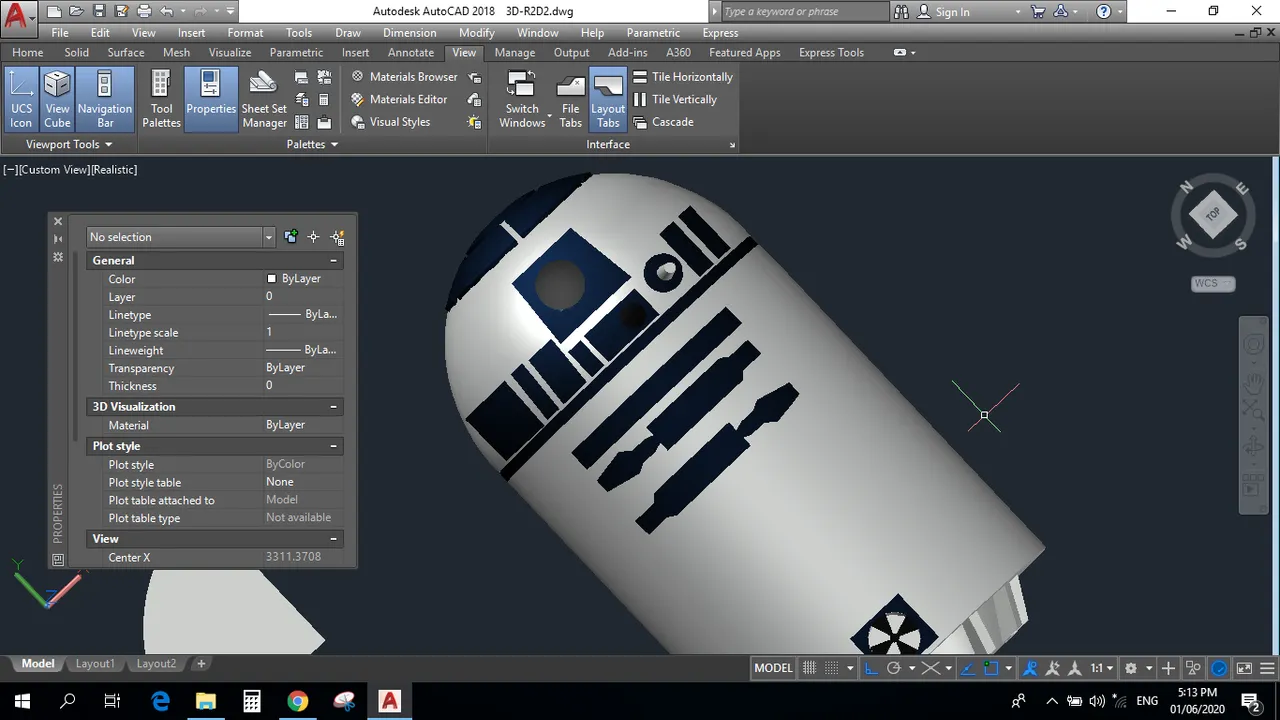The width and height of the screenshot is (1280, 720).
Task: Click Cascade windows
Action: click(663, 122)
